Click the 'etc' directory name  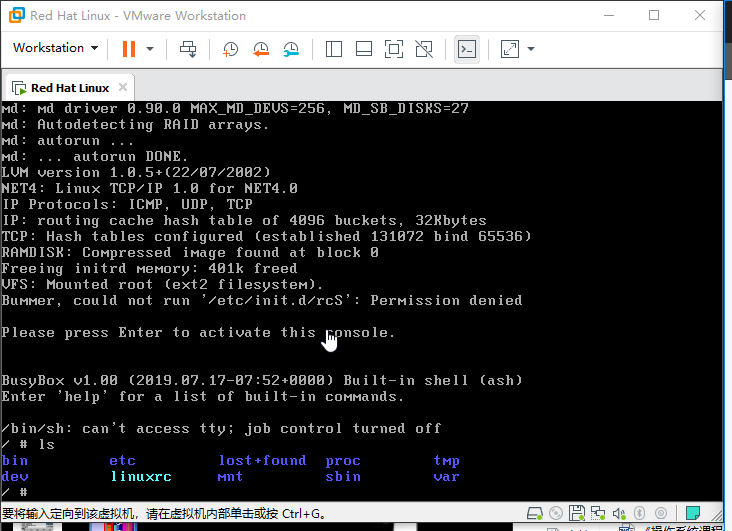122,460
